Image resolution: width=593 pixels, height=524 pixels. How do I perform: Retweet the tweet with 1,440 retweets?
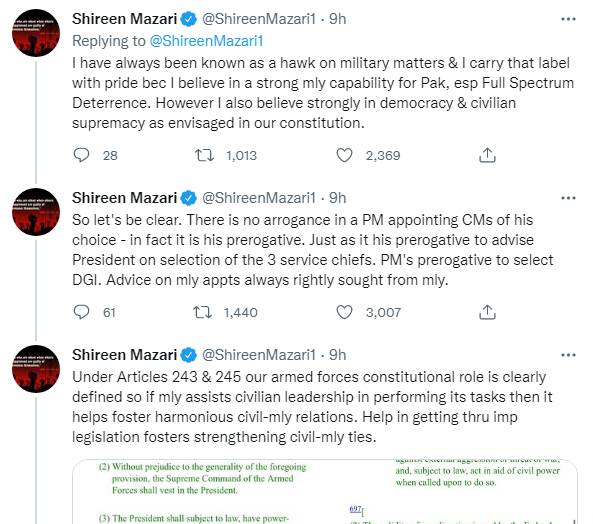pyautogui.click(x=203, y=312)
